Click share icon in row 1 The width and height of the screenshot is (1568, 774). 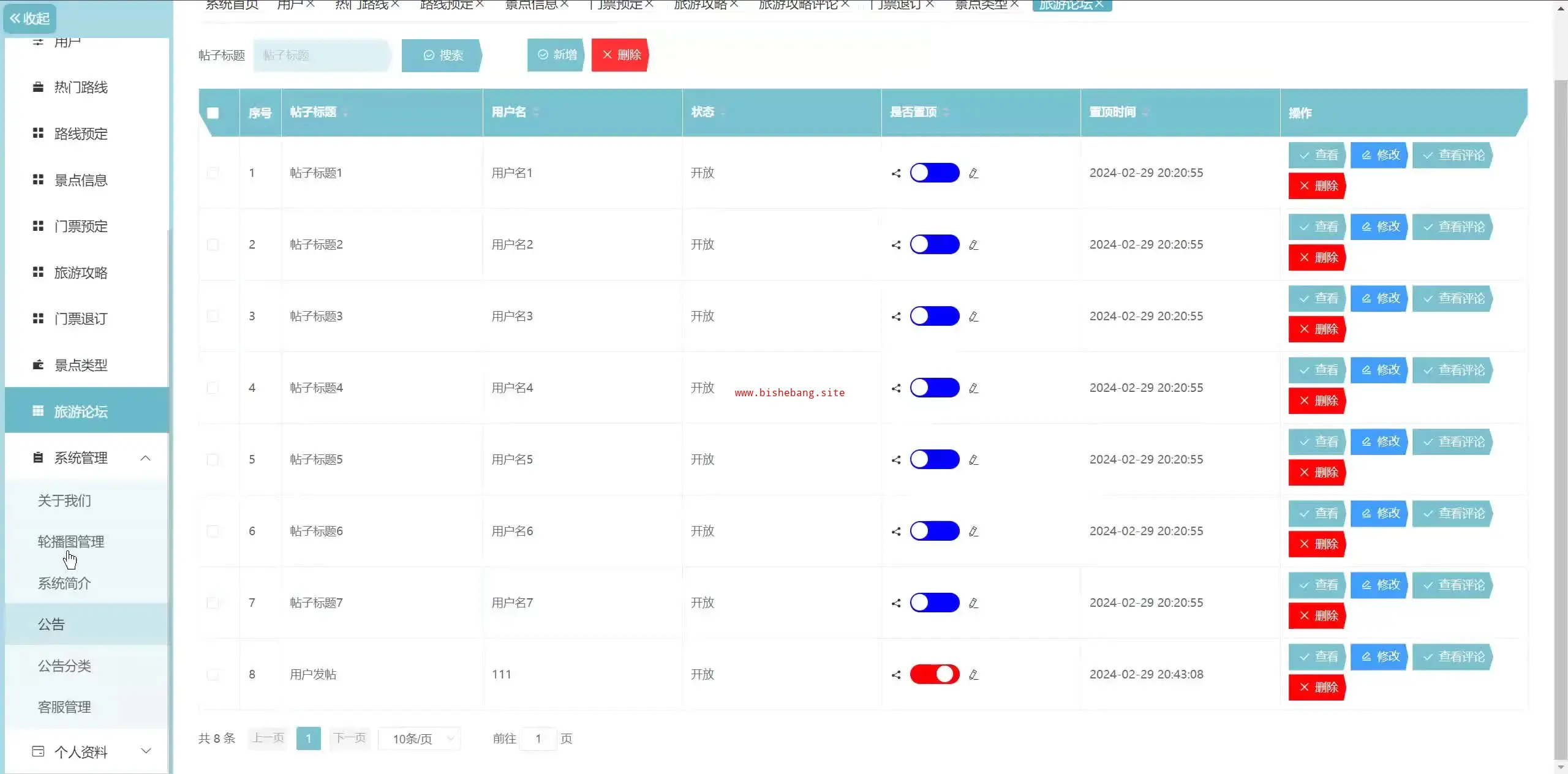click(896, 173)
